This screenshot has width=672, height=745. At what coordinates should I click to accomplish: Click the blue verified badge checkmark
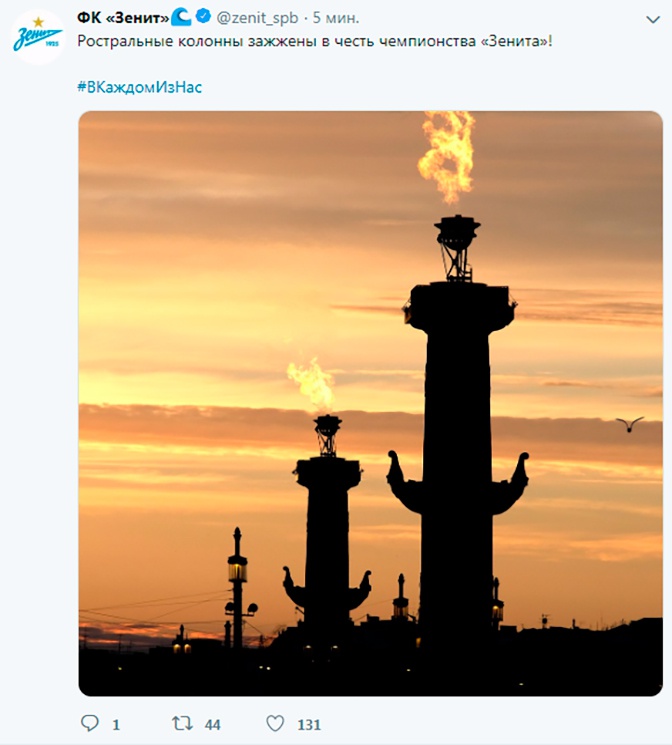click(x=203, y=17)
